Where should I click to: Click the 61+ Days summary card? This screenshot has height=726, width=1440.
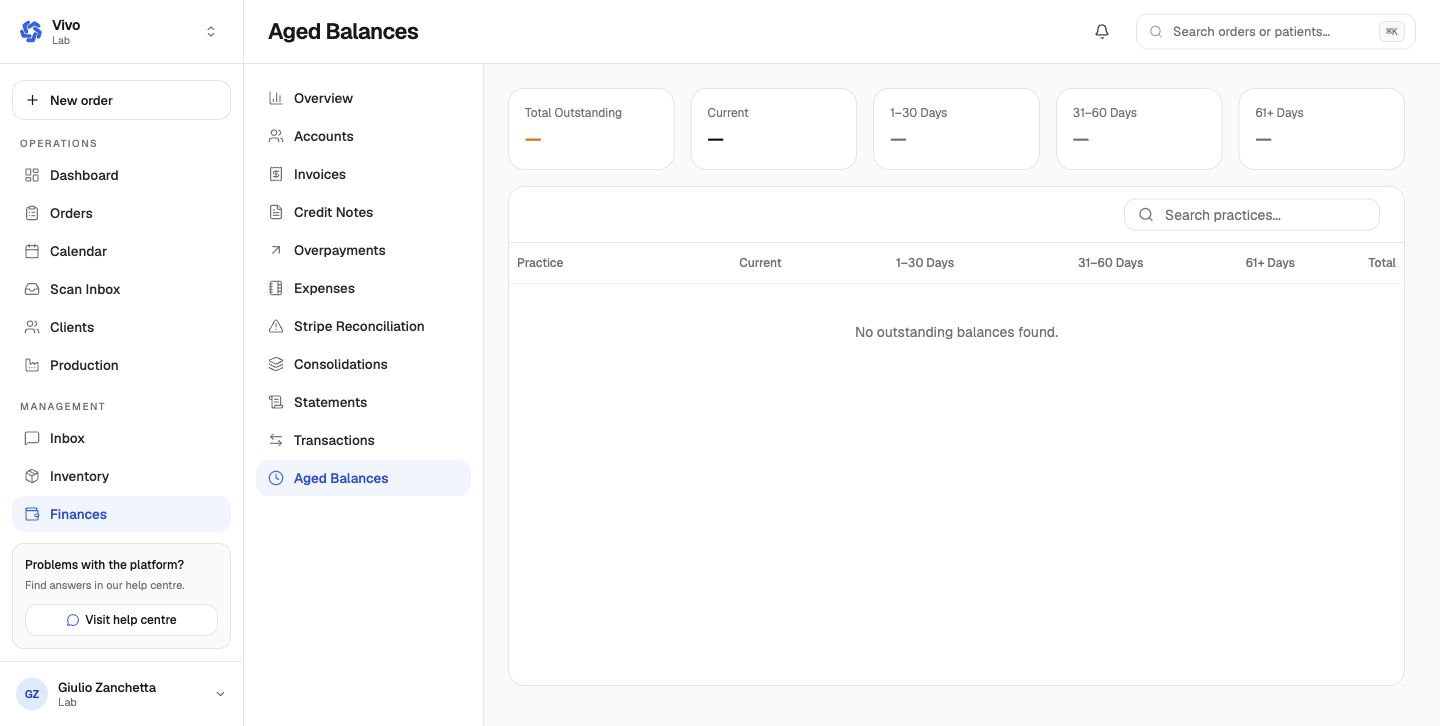(x=1321, y=129)
